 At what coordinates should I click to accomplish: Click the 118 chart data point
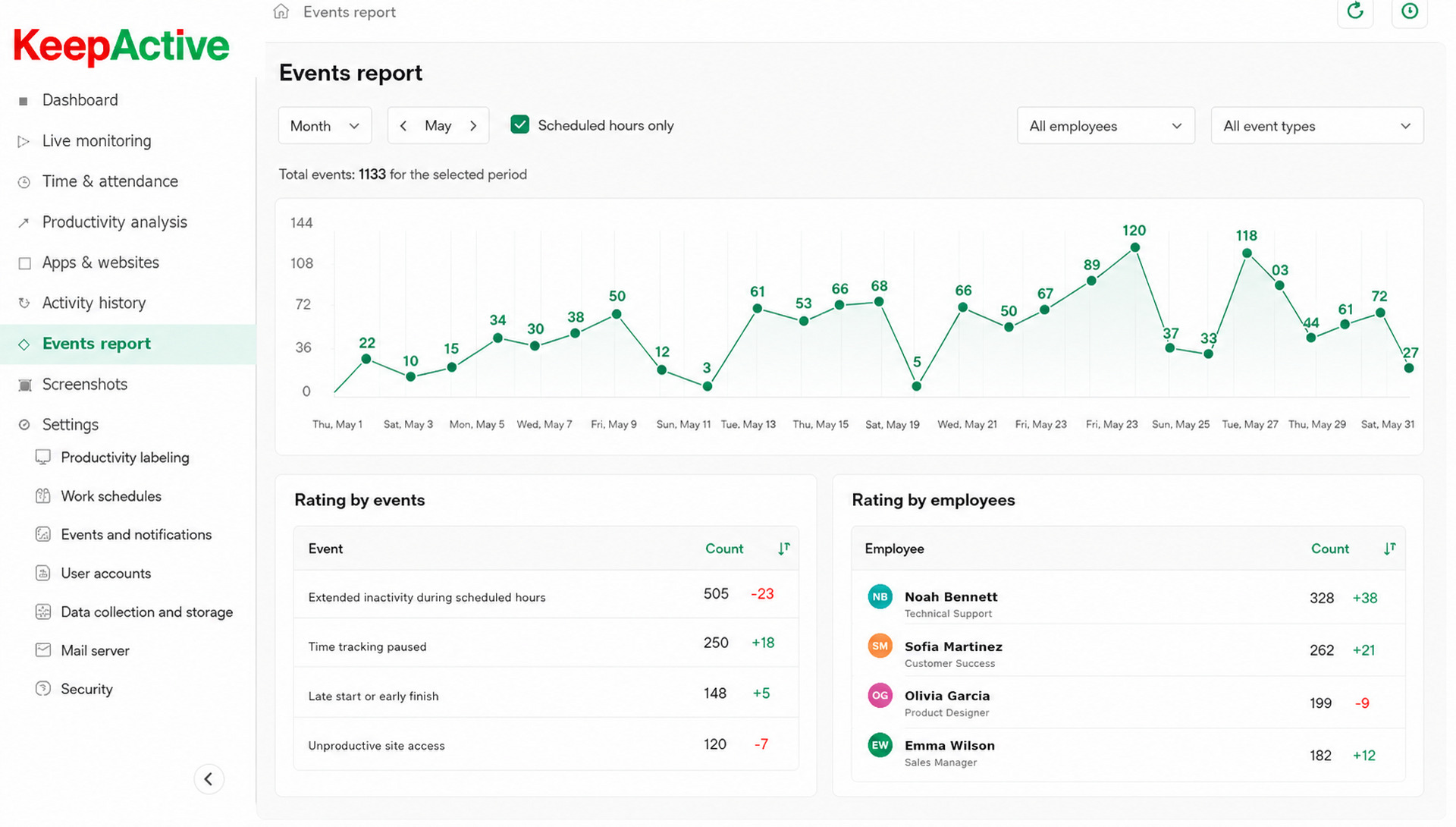click(1247, 253)
